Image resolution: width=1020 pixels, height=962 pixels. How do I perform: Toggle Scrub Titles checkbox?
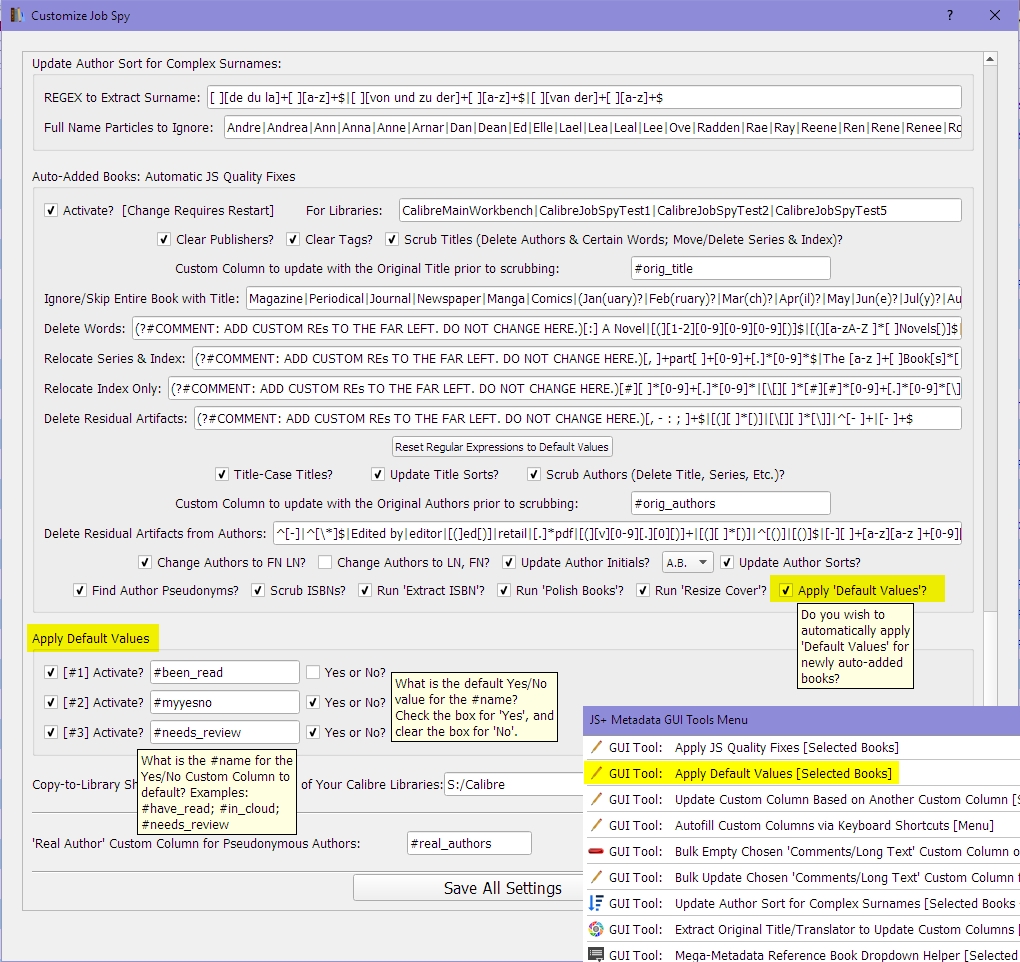(392, 239)
